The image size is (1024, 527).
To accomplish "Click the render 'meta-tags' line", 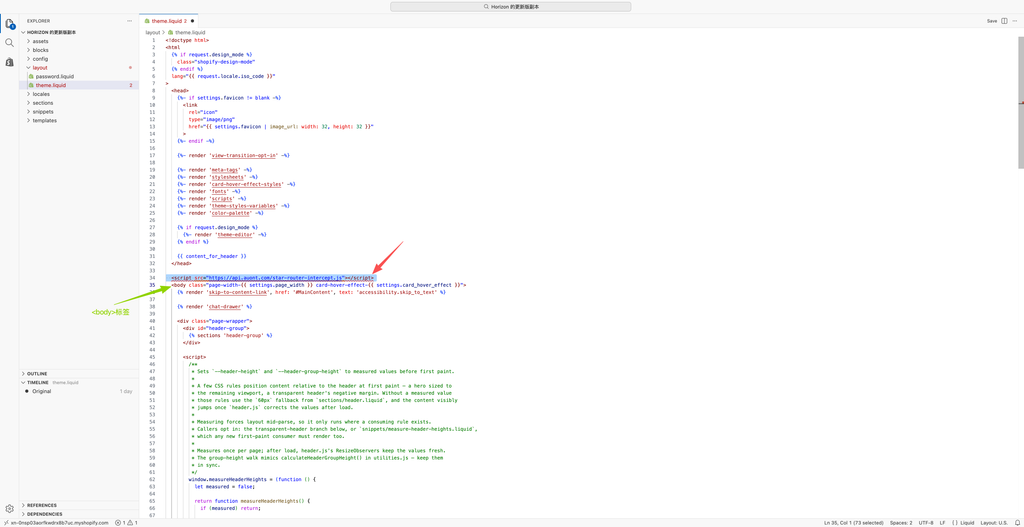I will coord(217,170).
